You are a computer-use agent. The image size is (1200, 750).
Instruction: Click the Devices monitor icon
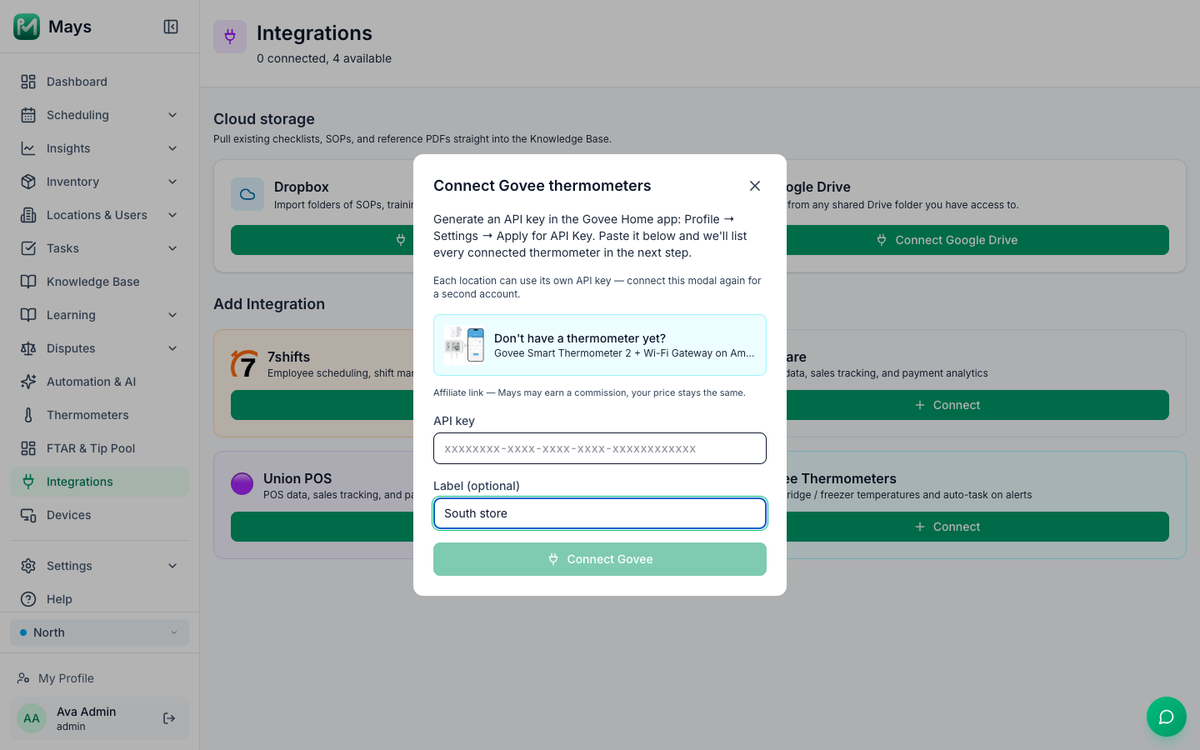click(28, 515)
